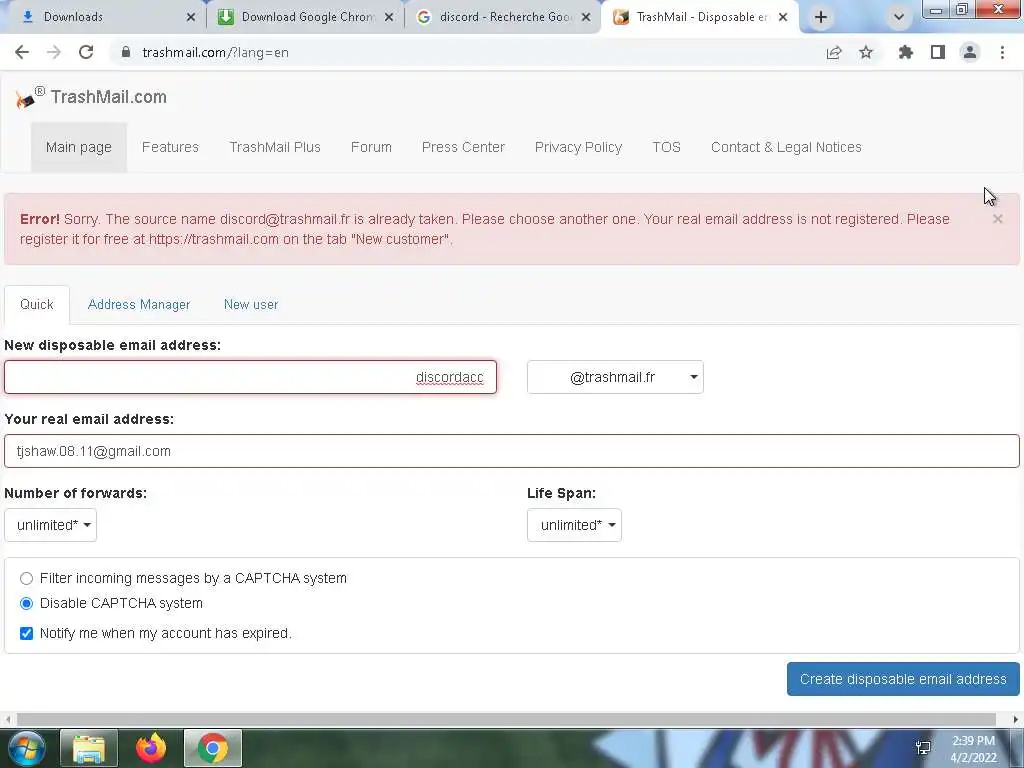Select Filter incoming messages by CAPTCHA
This screenshot has height=768, width=1024.
(x=26, y=579)
